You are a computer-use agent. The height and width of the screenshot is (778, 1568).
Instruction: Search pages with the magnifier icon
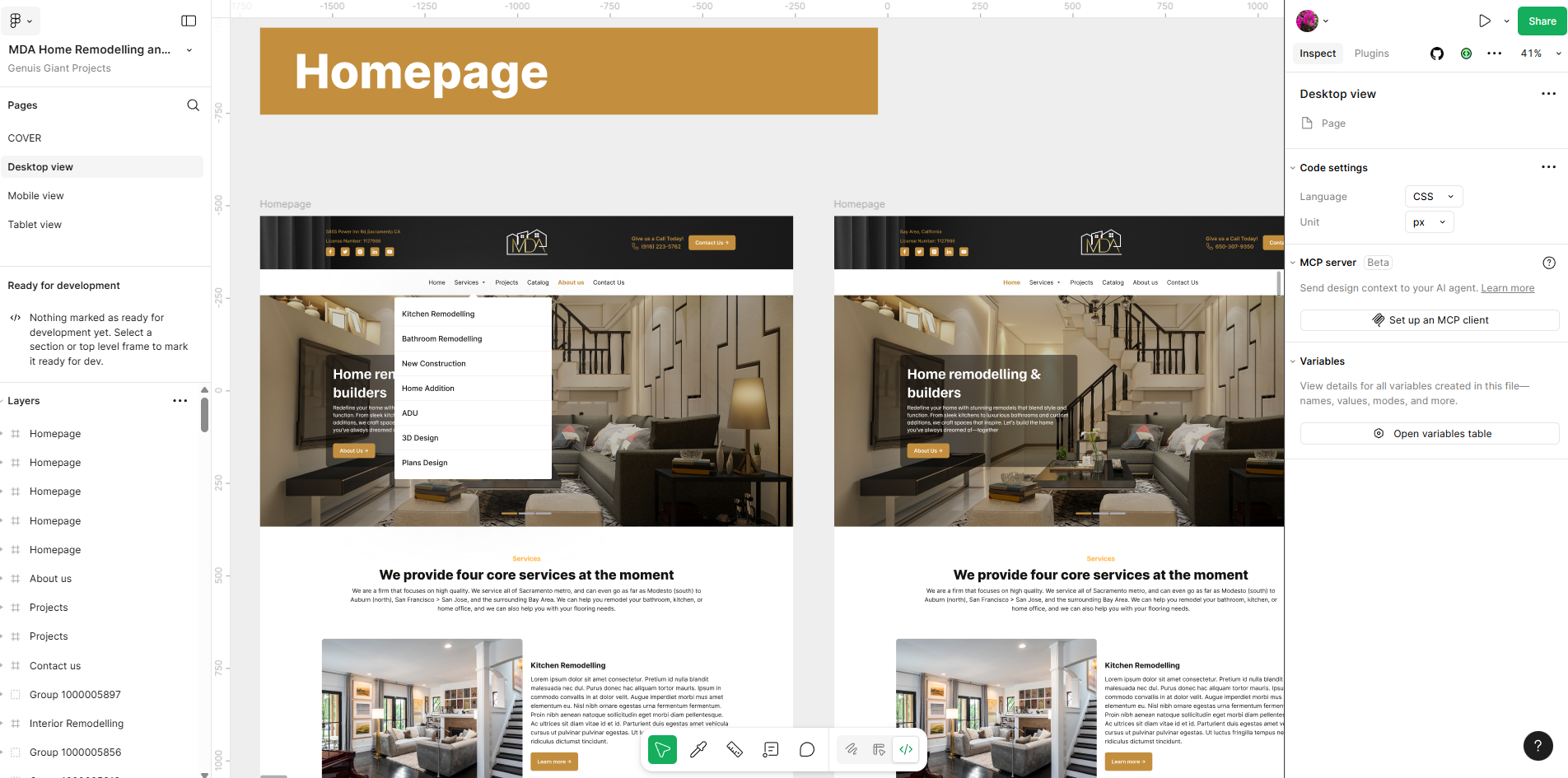193,105
